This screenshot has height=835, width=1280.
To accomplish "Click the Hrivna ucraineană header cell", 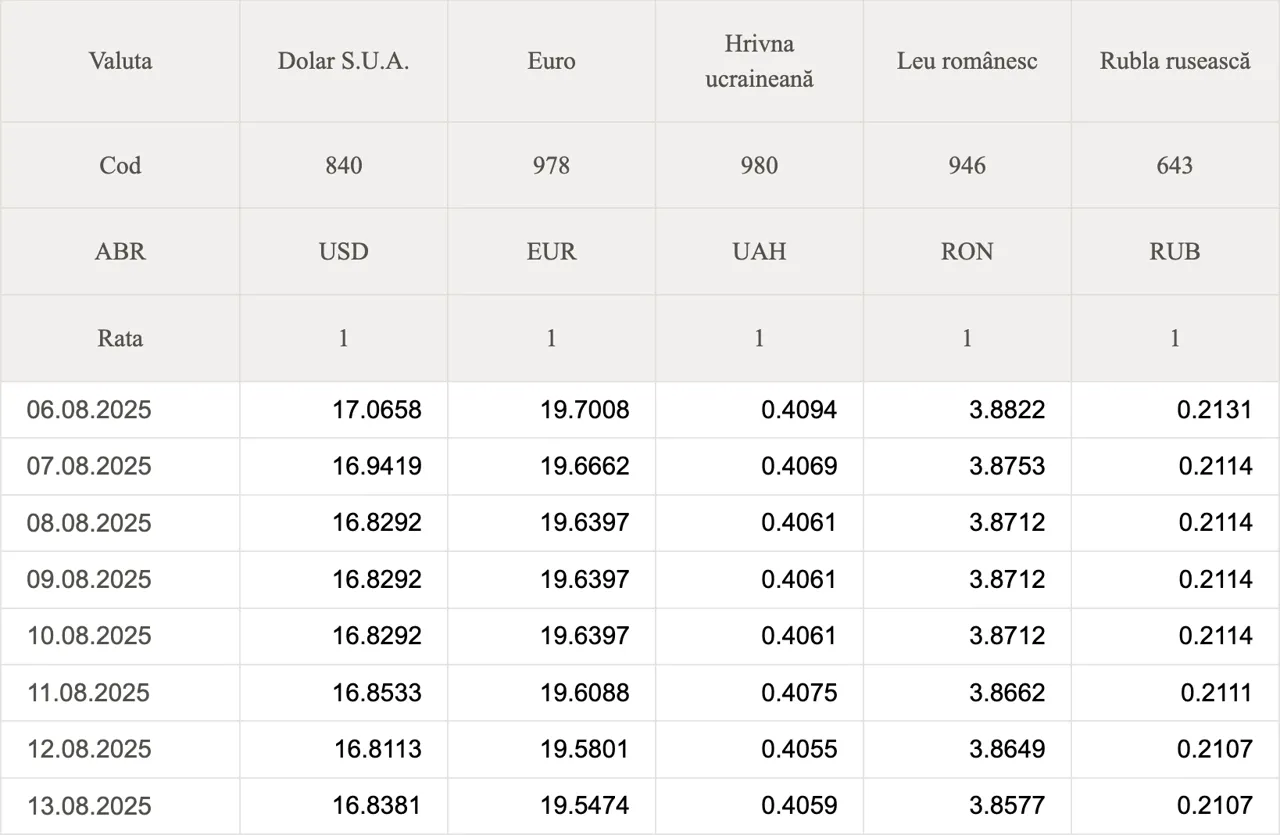I will 759,61.
